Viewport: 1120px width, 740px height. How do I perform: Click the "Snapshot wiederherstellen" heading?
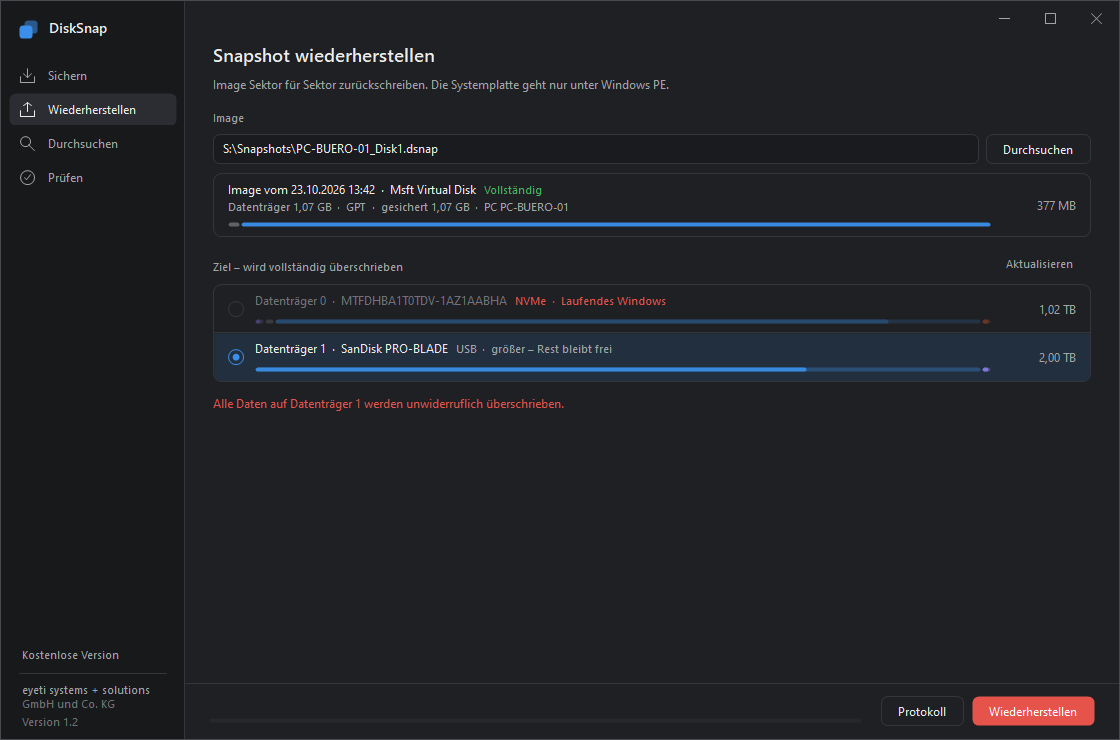point(324,56)
